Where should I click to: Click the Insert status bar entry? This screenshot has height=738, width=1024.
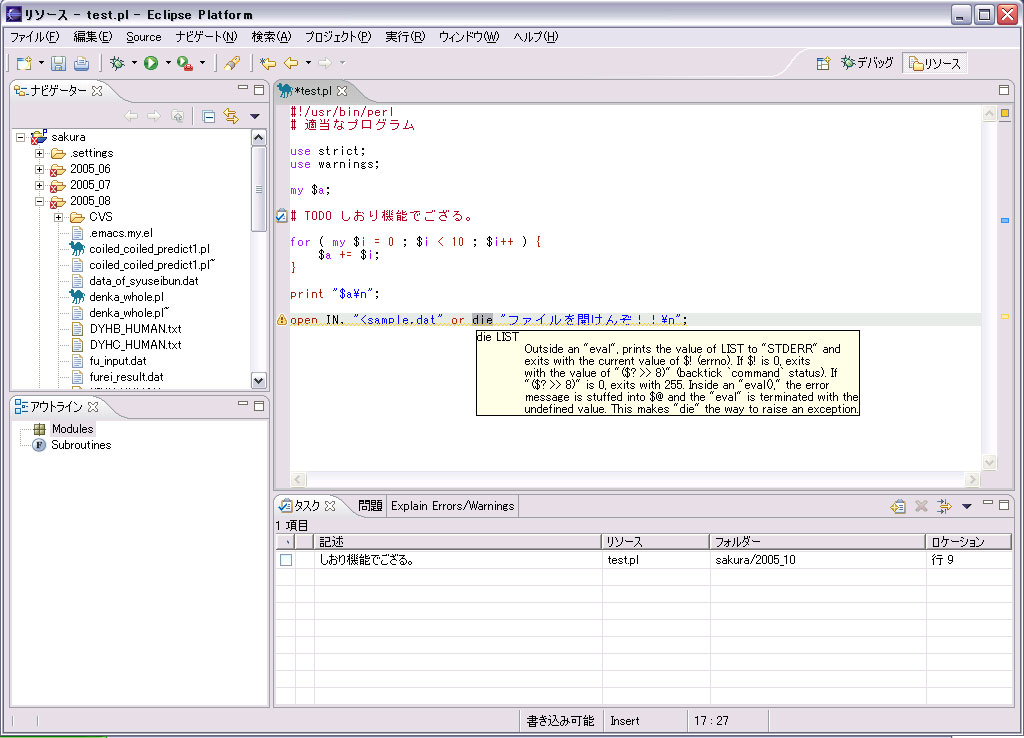pyautogui.click(x=625, y=721)
